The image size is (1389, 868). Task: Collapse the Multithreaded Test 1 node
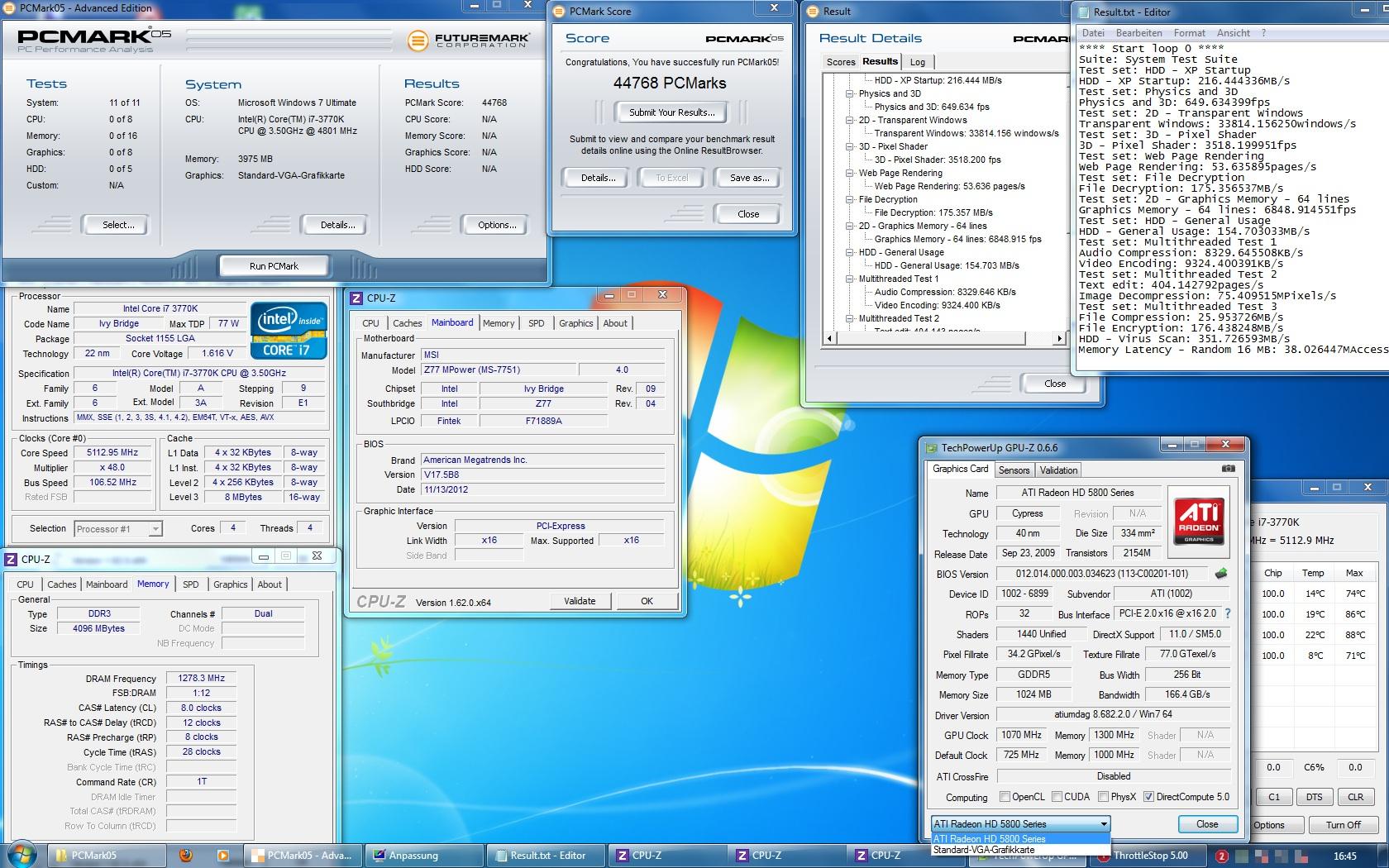[849, 279]
